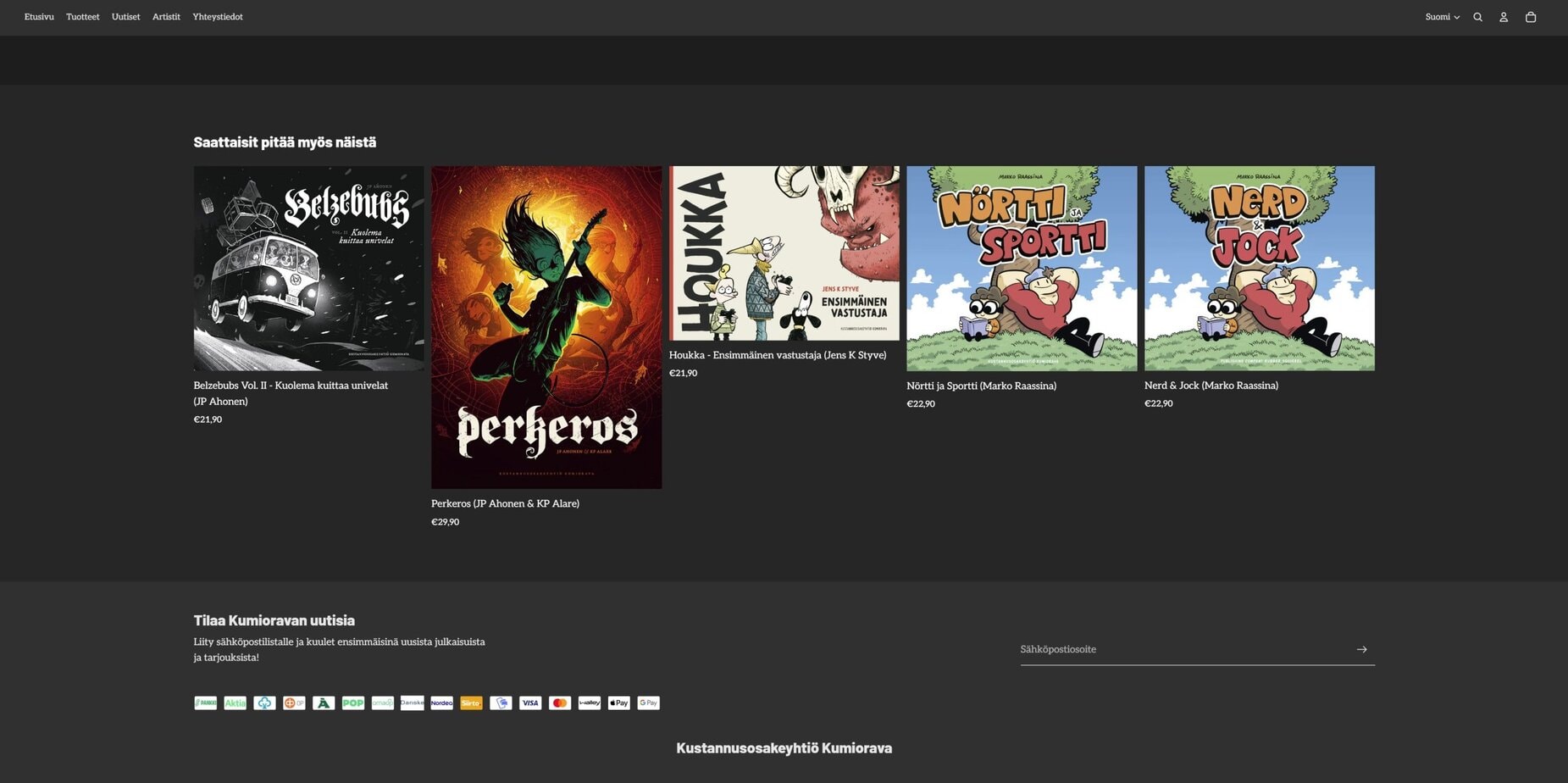The image size is (1568, 783).
Task: Click the Belzebubs Vol. II cover image
Action: click(x=308, y=268)
